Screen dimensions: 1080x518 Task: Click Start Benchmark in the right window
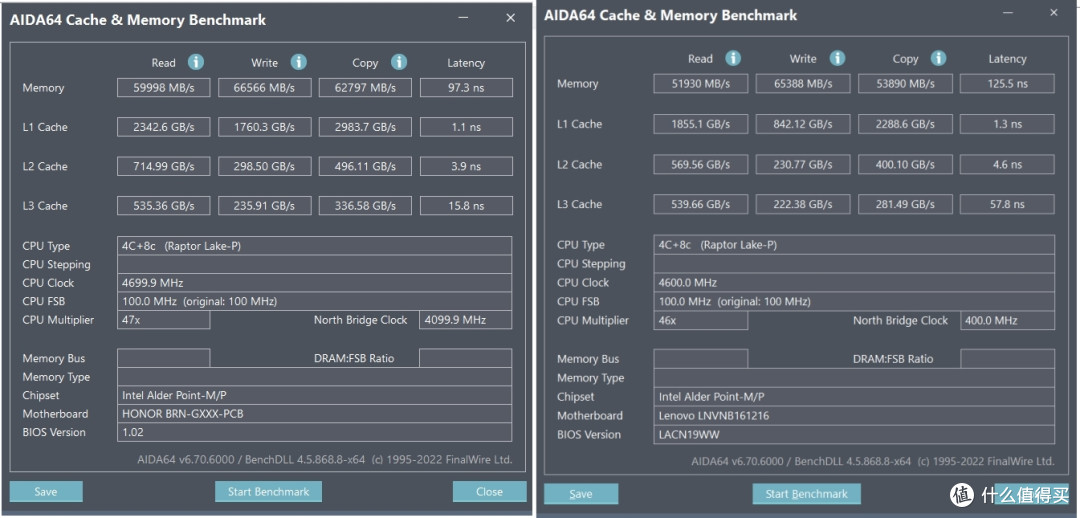(806, 494)
